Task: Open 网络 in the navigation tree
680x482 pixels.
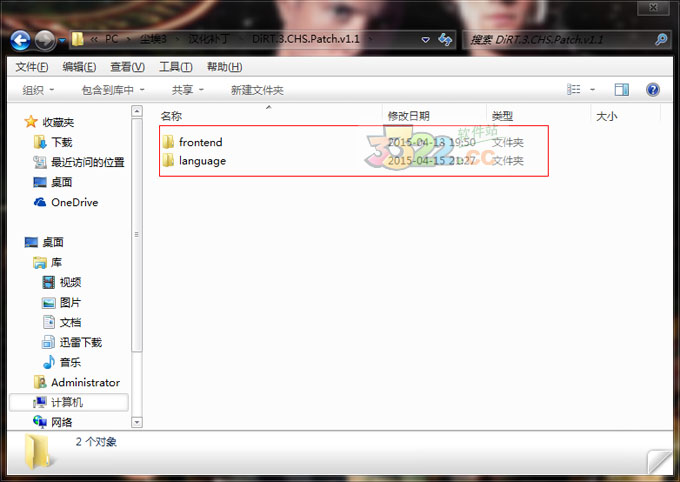Action: 62,422
